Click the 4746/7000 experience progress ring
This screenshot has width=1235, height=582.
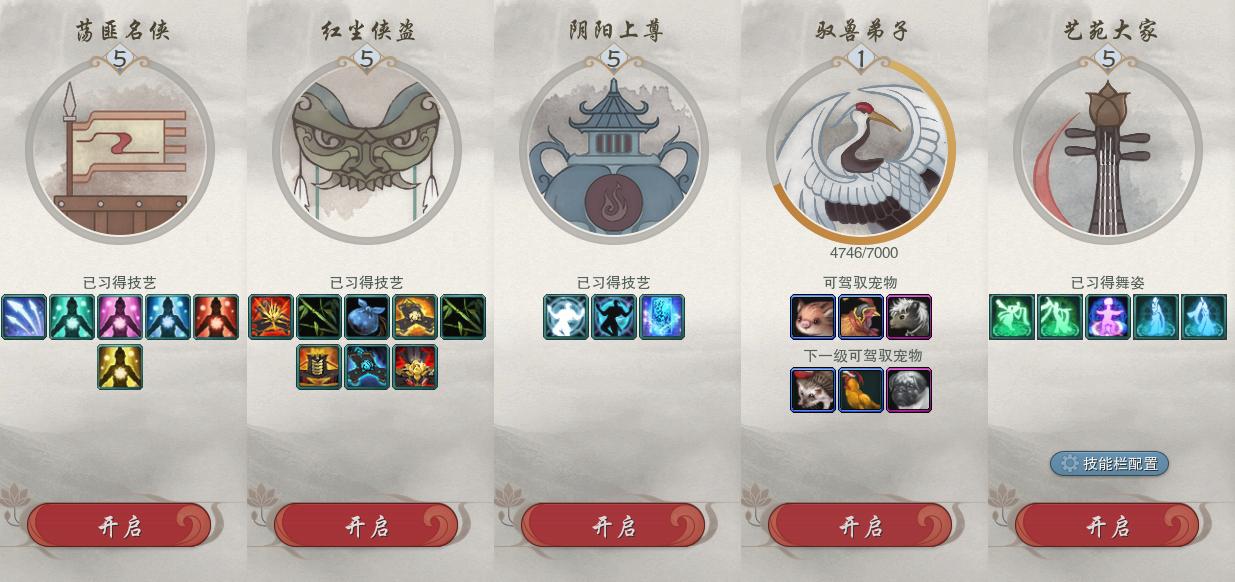coord(861,150)
